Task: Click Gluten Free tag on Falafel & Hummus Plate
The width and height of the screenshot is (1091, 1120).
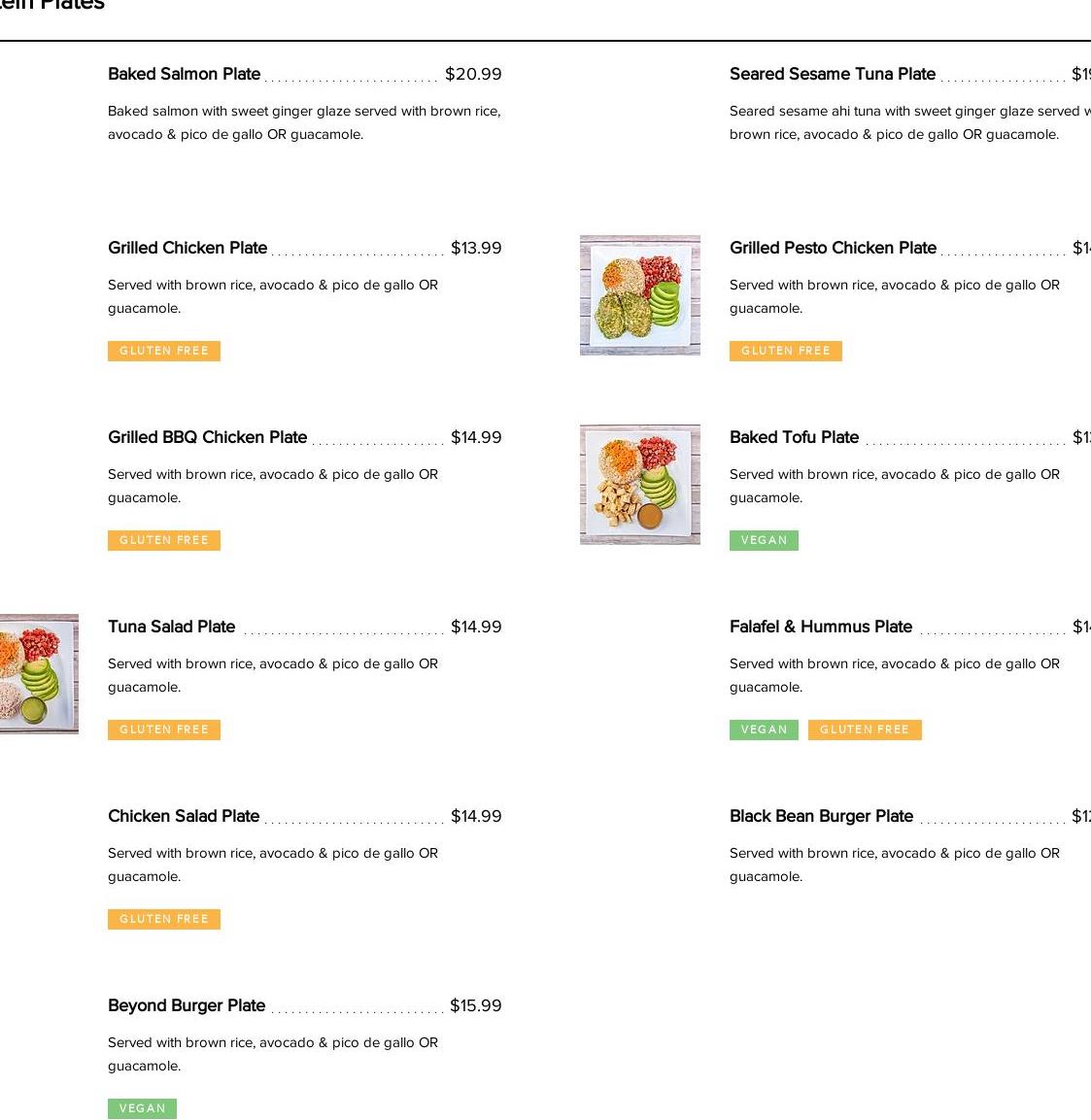Action: 865,730
